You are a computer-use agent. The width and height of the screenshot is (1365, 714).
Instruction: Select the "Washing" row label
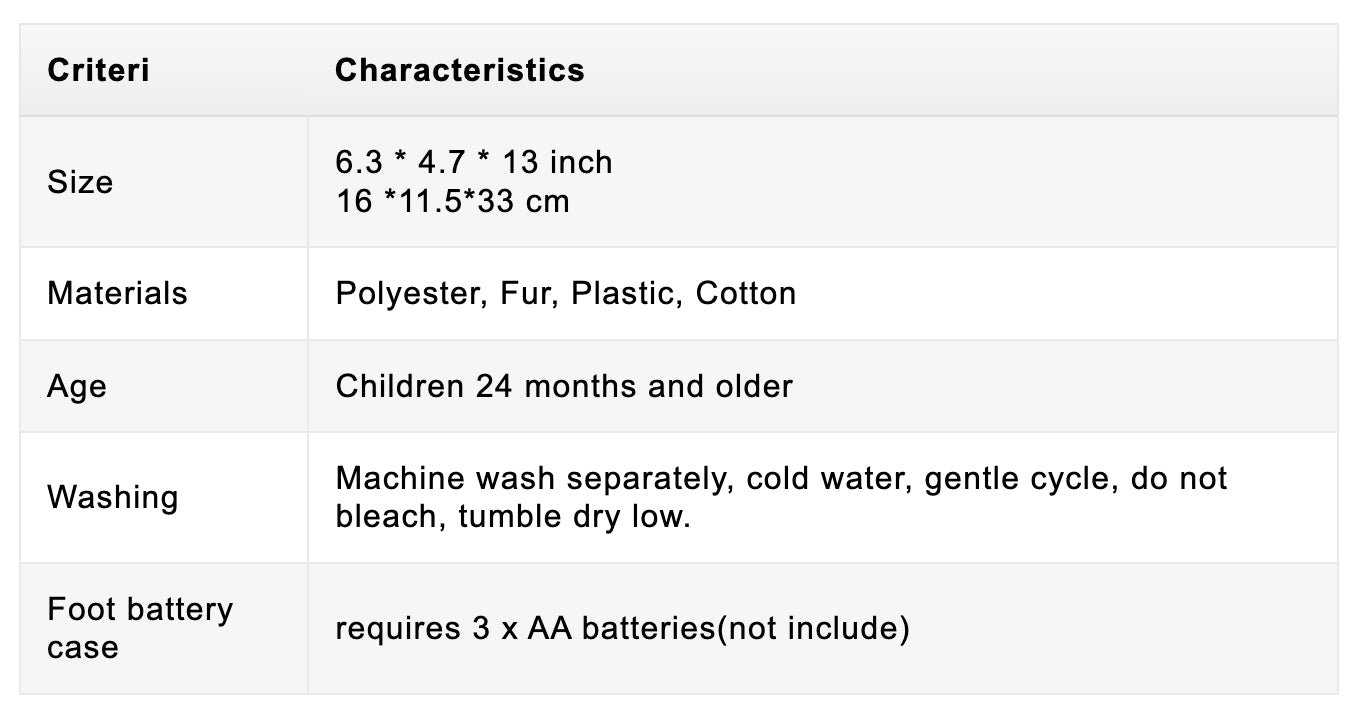point(112,497)
